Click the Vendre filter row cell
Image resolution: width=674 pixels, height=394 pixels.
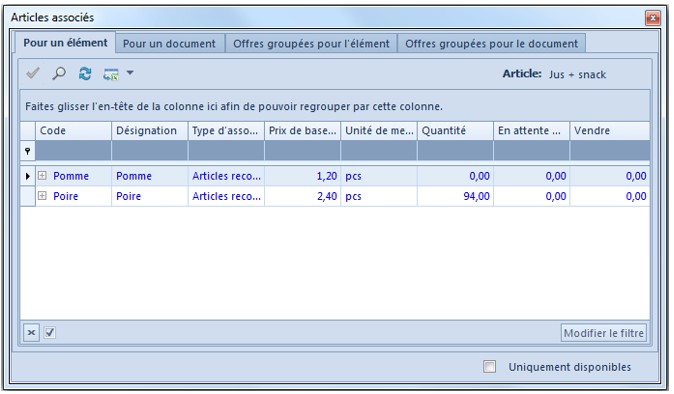click(x=610, y=151)
